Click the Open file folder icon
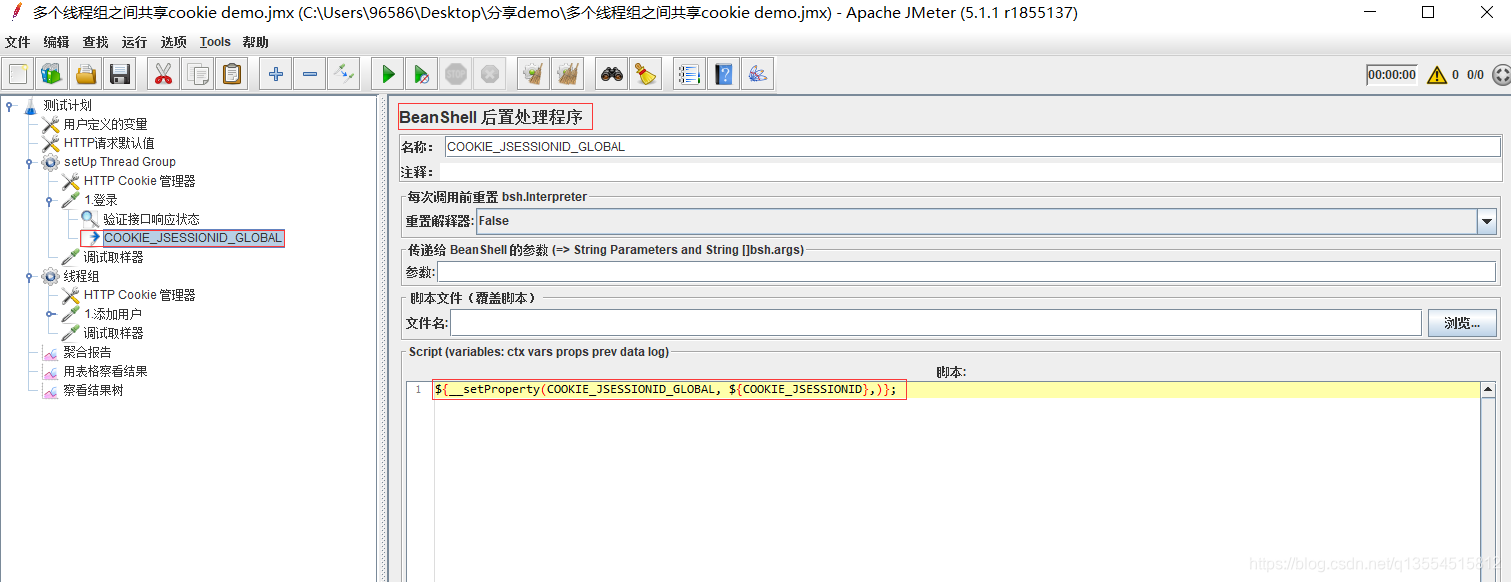The image size is (1511, 582). pyautogui.click(x=86, y=74)
